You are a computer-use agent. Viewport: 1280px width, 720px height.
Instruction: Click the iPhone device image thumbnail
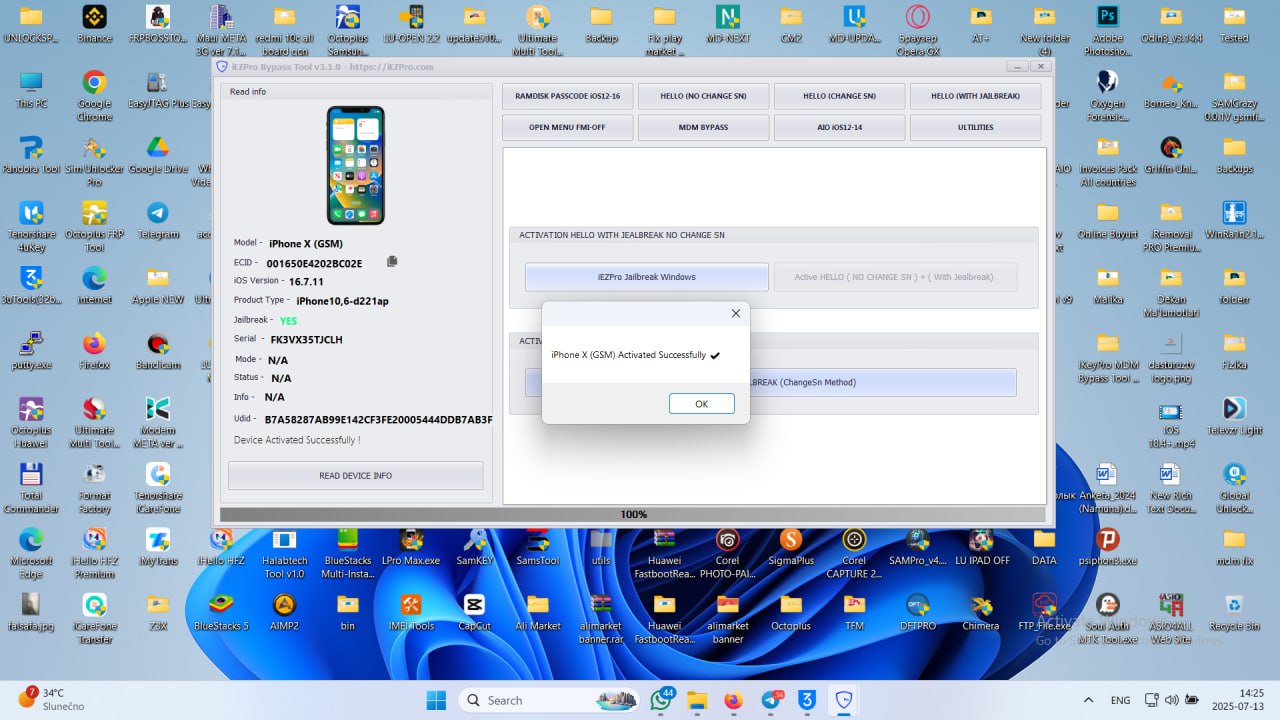355,165
